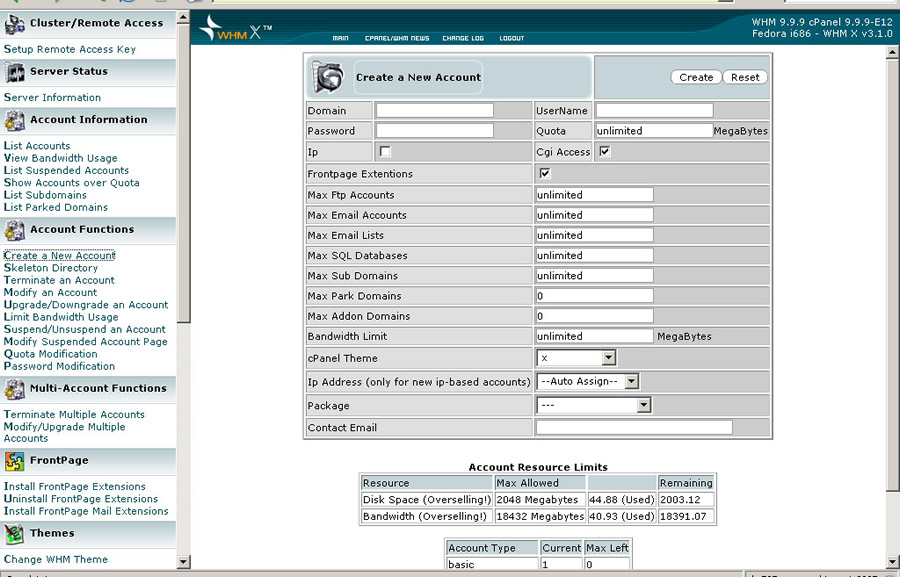This screenshot has height=577, width=900.
Task: Open the List Parked Domains link
Action: 56,207
